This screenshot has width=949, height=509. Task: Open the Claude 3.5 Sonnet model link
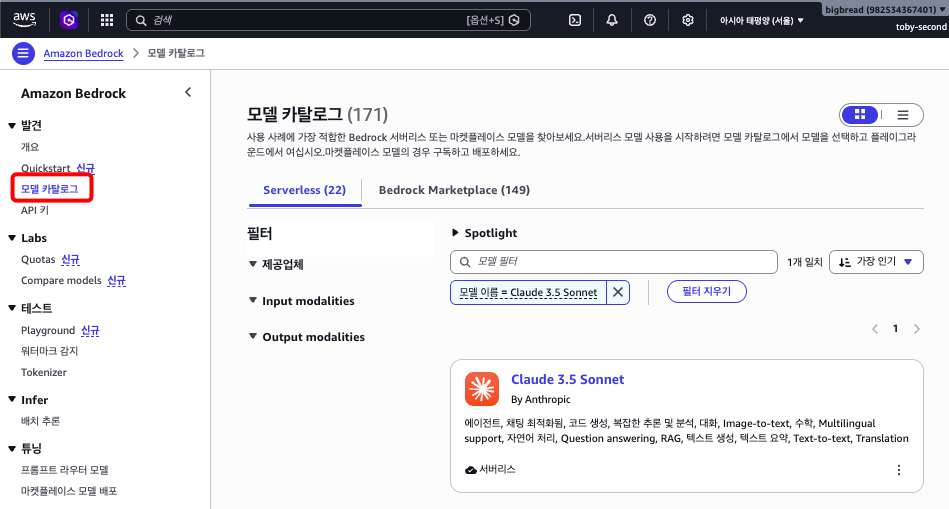click(x=567, y=379)
